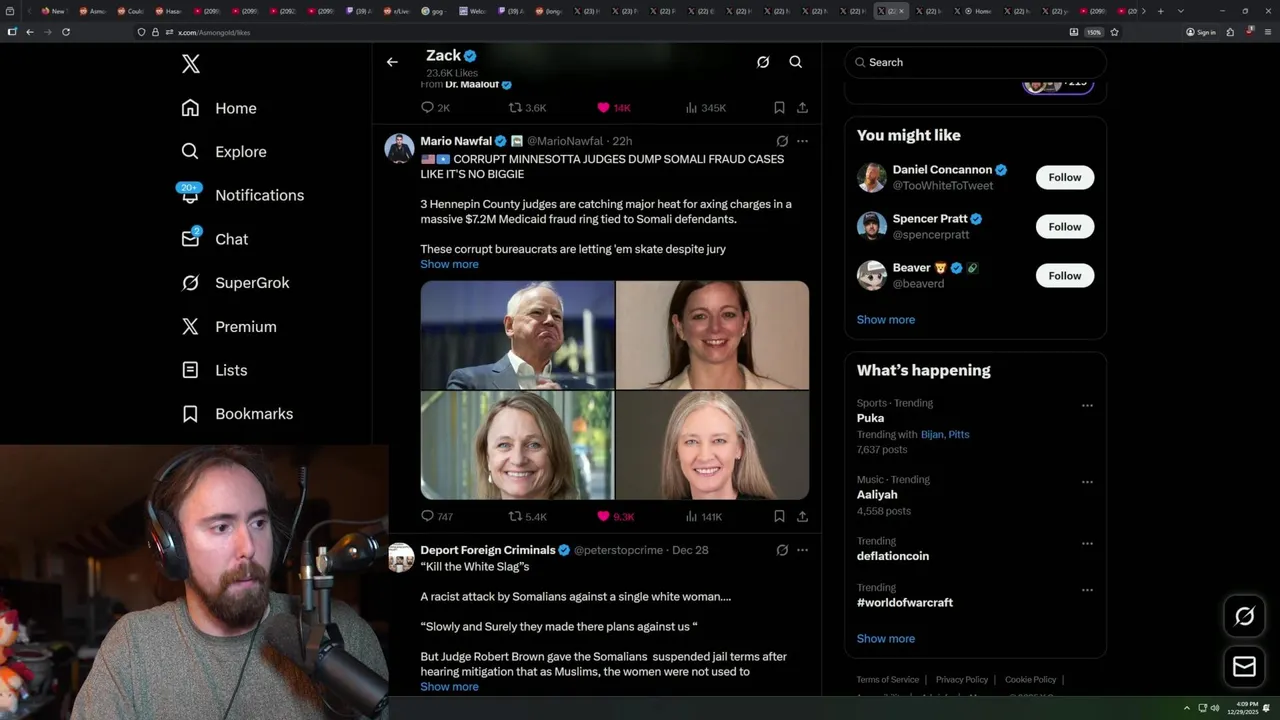This screenshot has width=1280, height=720.
Task: Open the top-right photo of smiling woman
Action: tap(712, 335)
